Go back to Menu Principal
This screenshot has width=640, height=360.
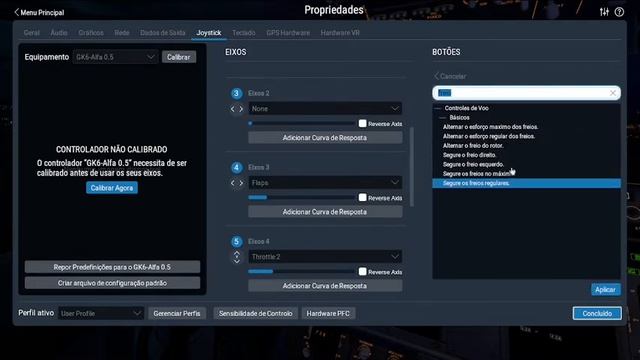pos(39,12)
